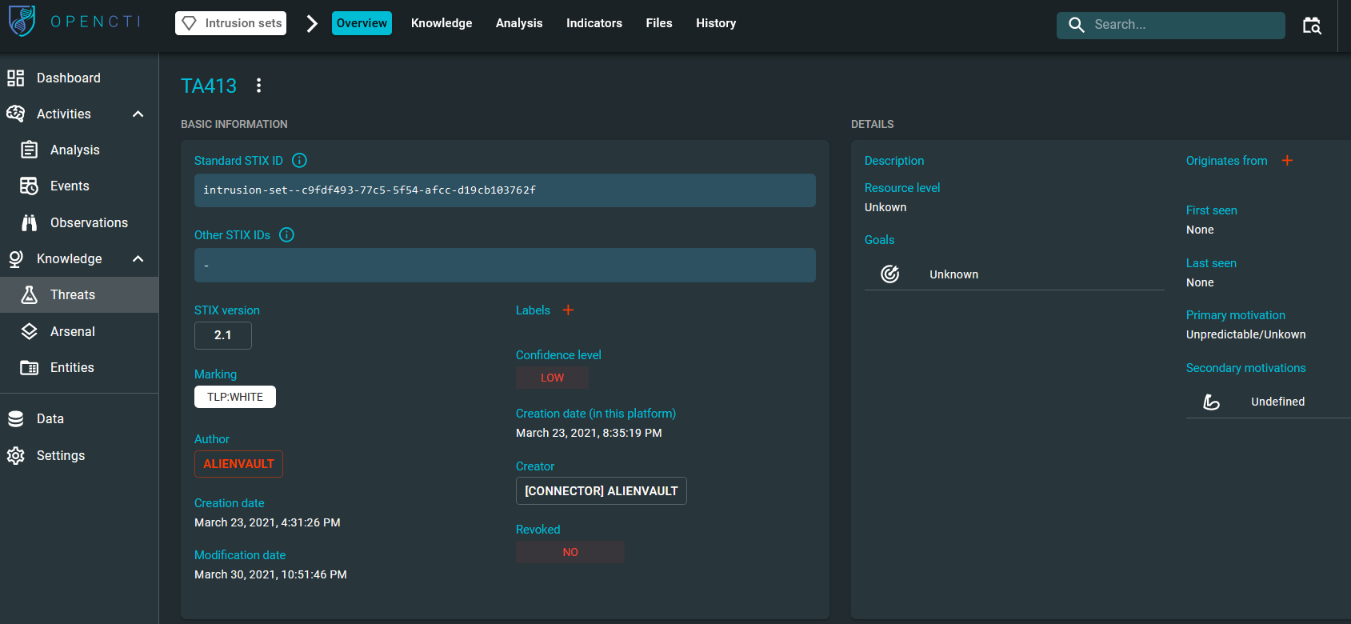Screen dimensions: 1351x624
Task: Click modification date 'March 30, 2021, 10:51:46 PM'
Action: [270, 575]
